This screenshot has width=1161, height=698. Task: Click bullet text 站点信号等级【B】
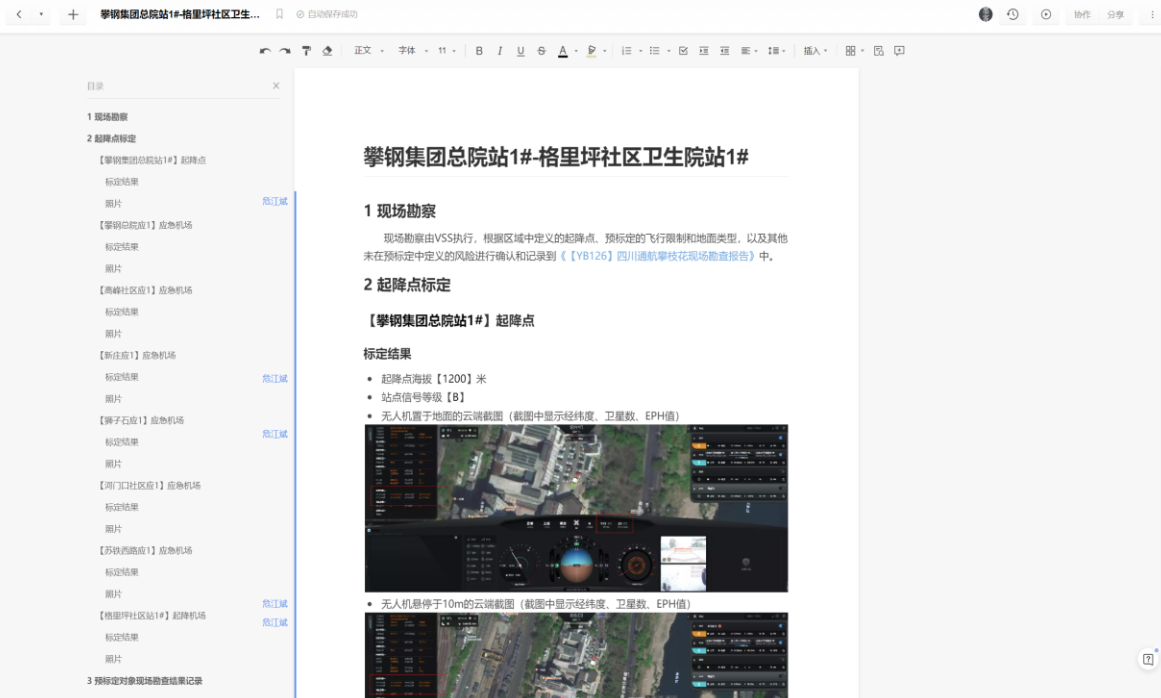[x=424, y=397]
